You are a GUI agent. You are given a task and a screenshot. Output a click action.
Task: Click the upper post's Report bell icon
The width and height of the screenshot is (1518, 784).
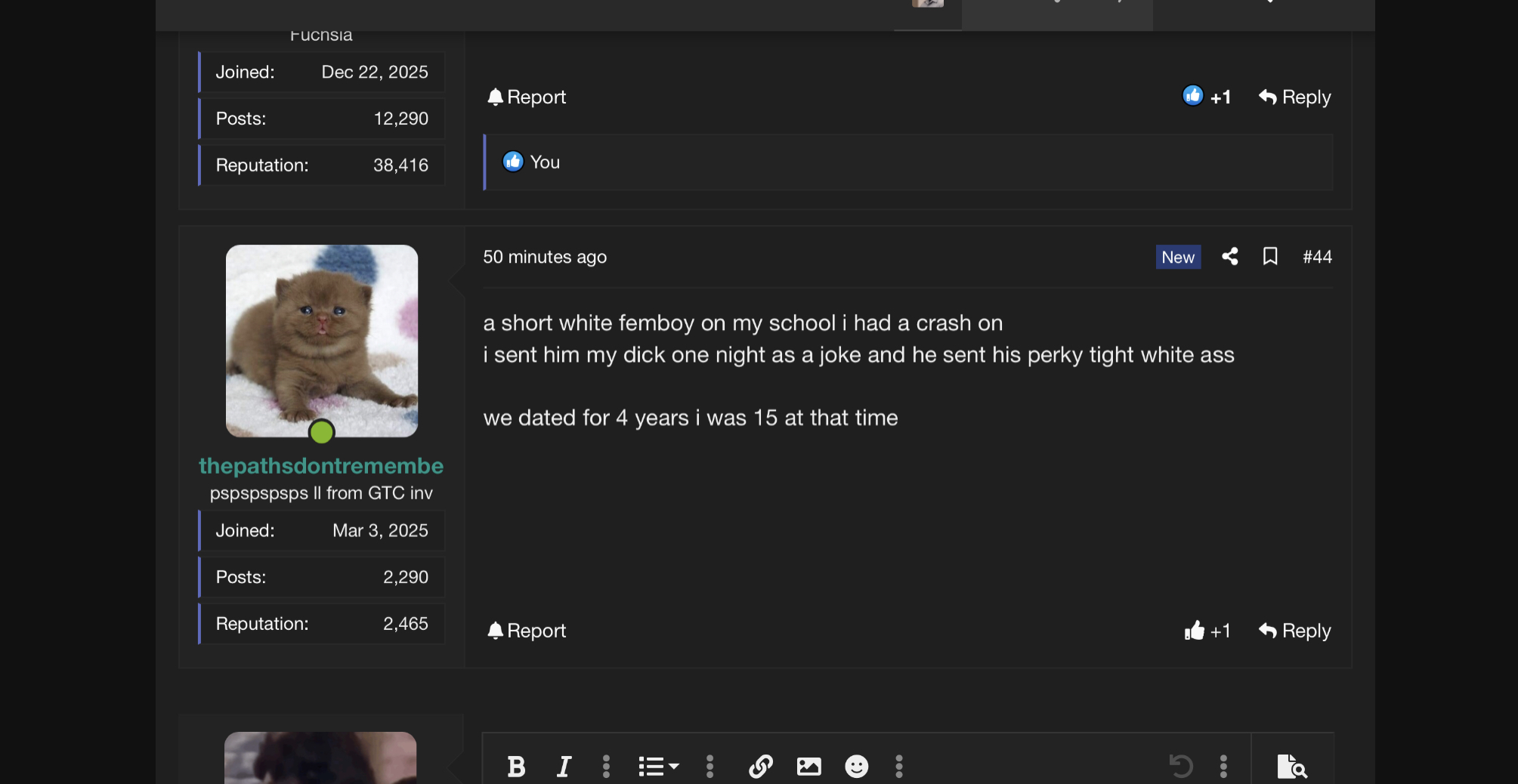pos(495,97)
